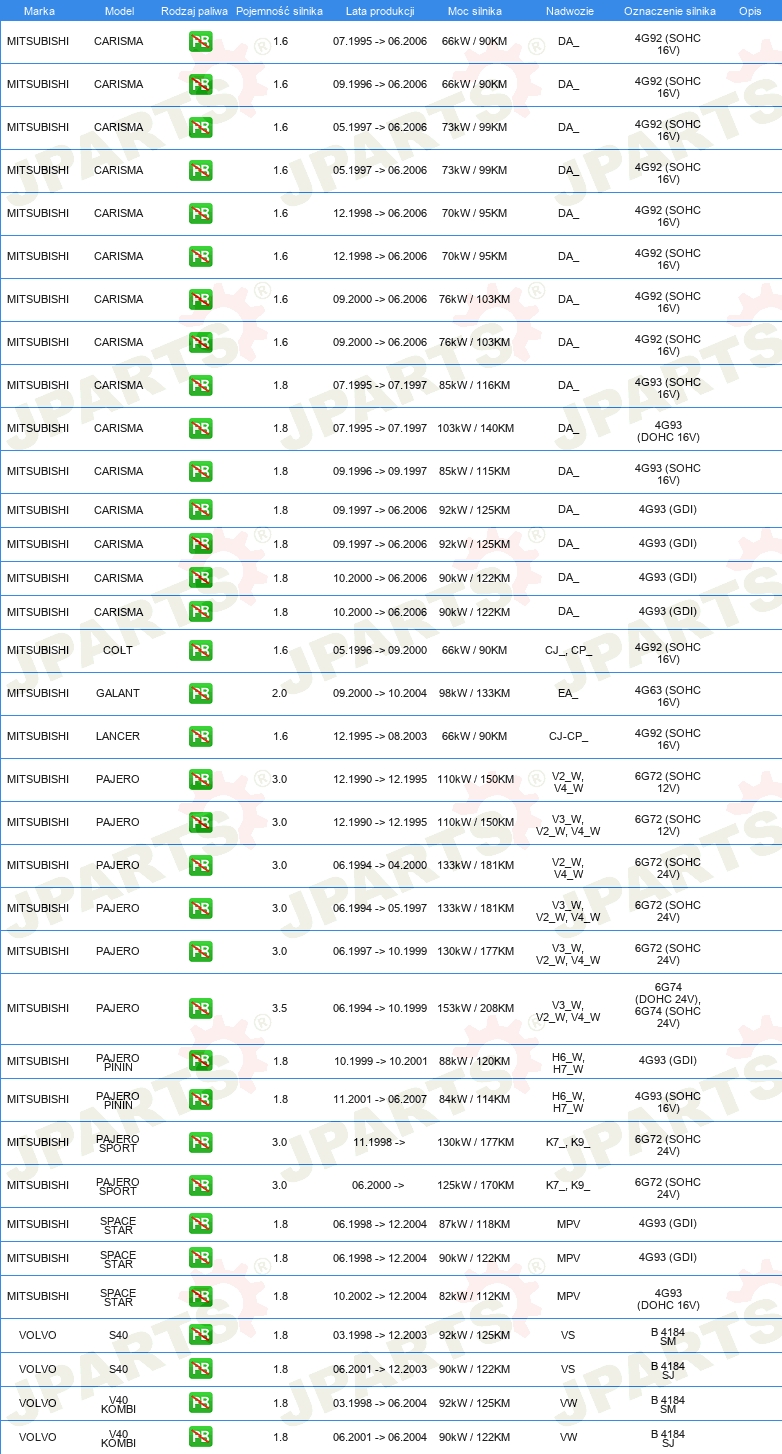Click the EA_ body cell
Viewport: 782px width, 1454px height.
(569, 693)
